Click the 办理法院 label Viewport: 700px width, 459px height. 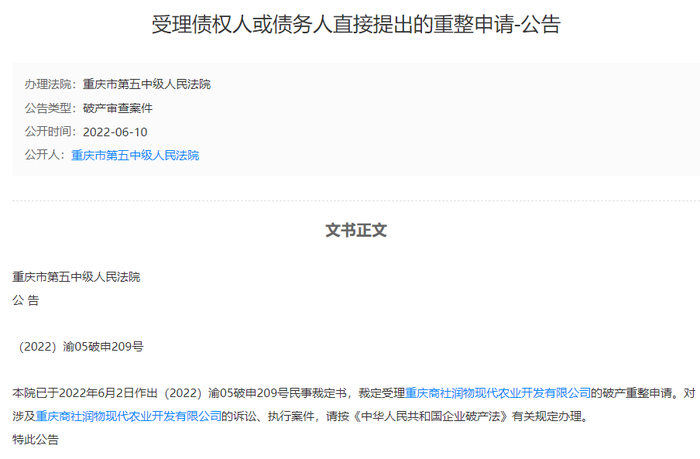(48, 84)
